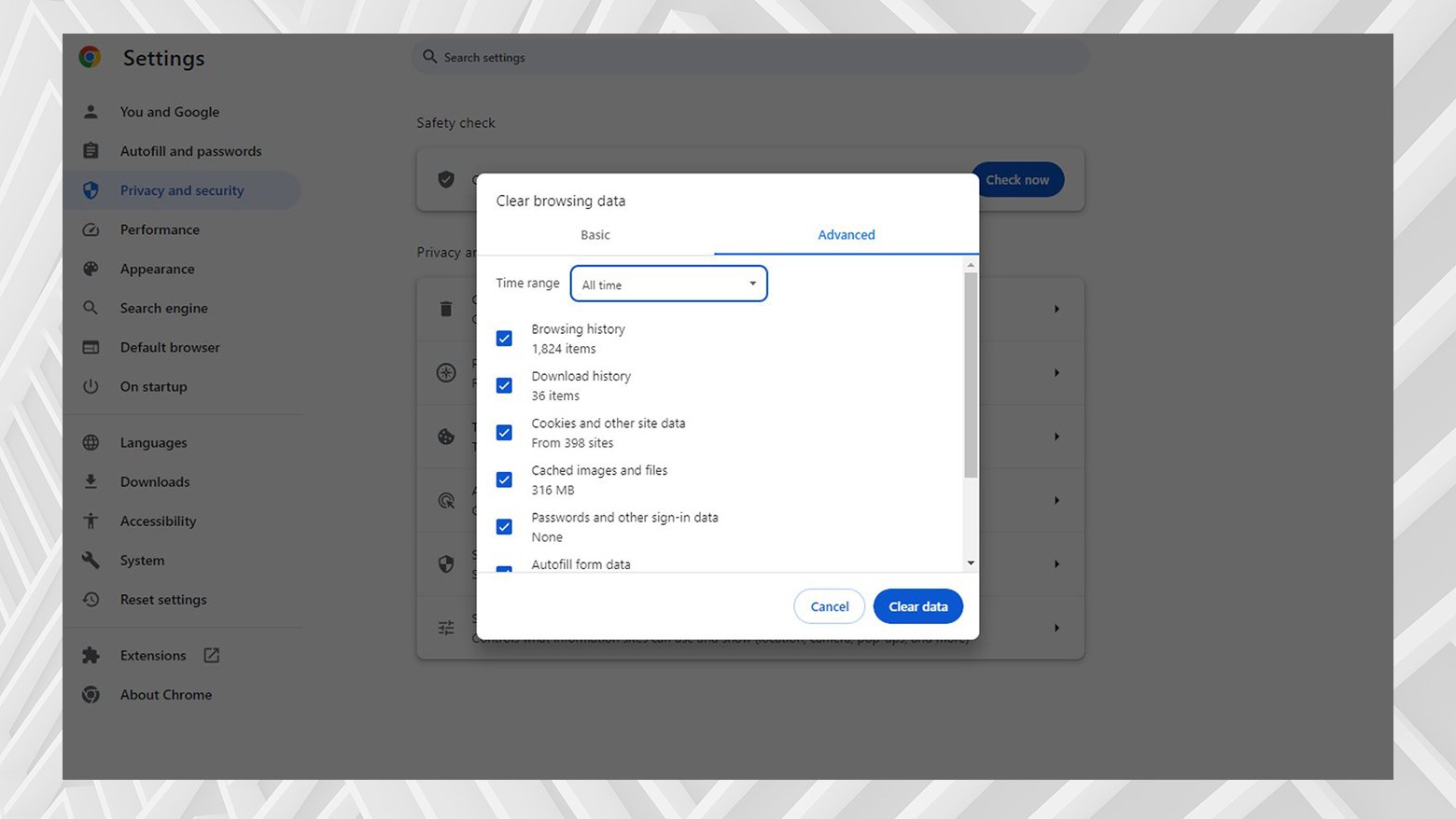Open Appearance using the palette icon

91,269
